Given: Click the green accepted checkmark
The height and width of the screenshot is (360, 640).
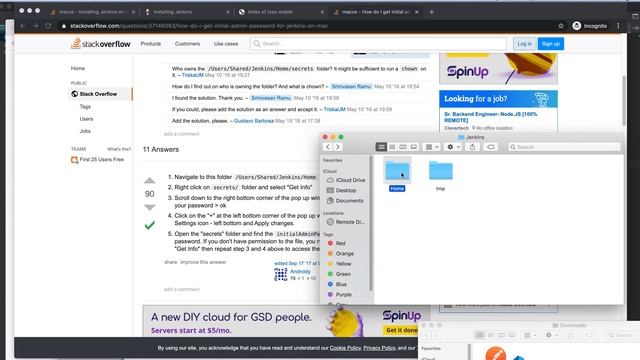Looking at the screenshot, I should pos(150,225).
